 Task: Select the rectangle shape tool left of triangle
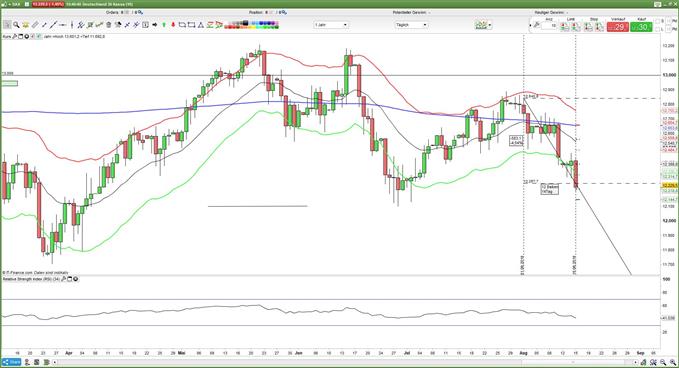[191, 25]
